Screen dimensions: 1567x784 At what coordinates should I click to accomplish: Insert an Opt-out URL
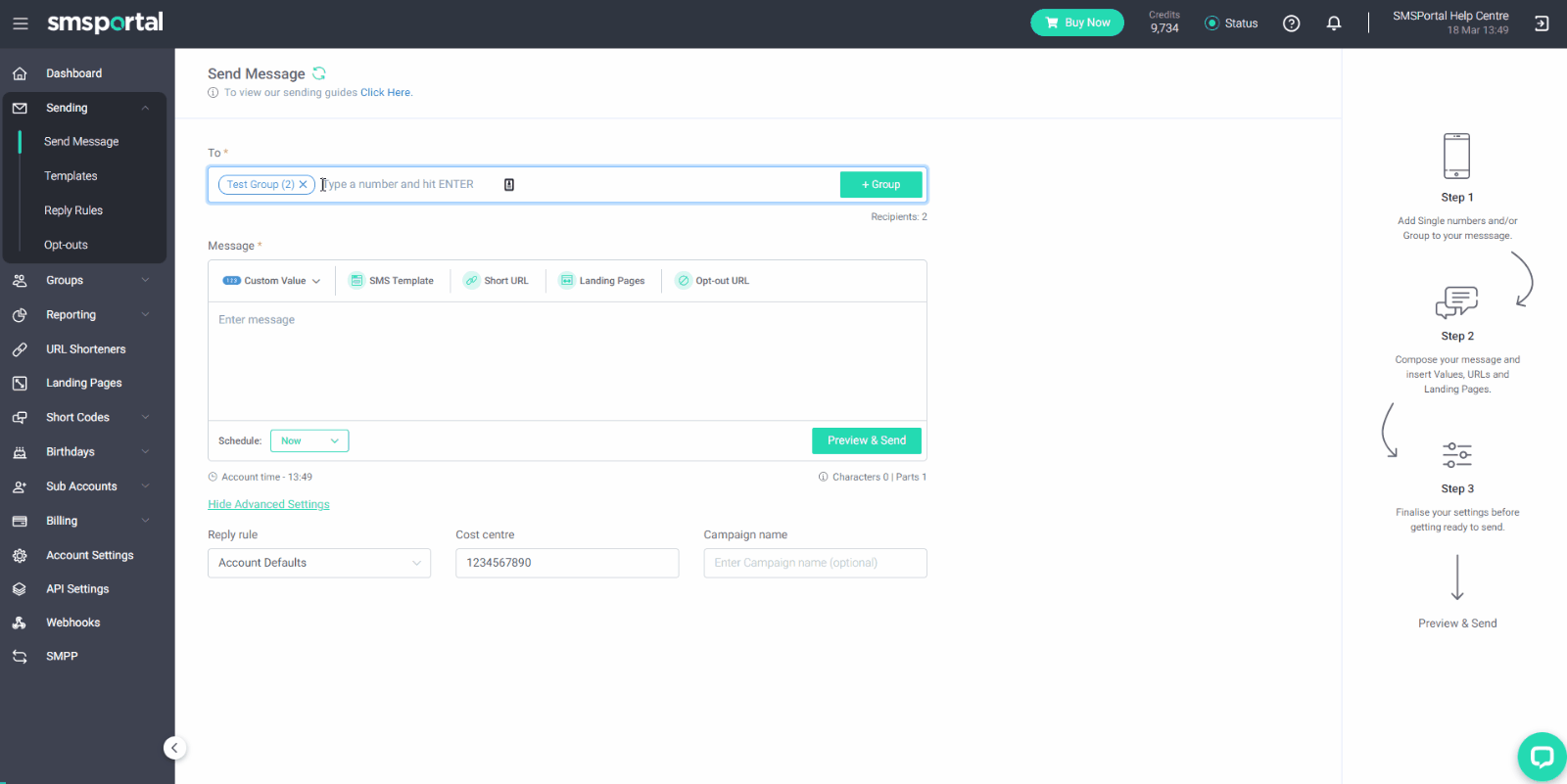[713, 281]
